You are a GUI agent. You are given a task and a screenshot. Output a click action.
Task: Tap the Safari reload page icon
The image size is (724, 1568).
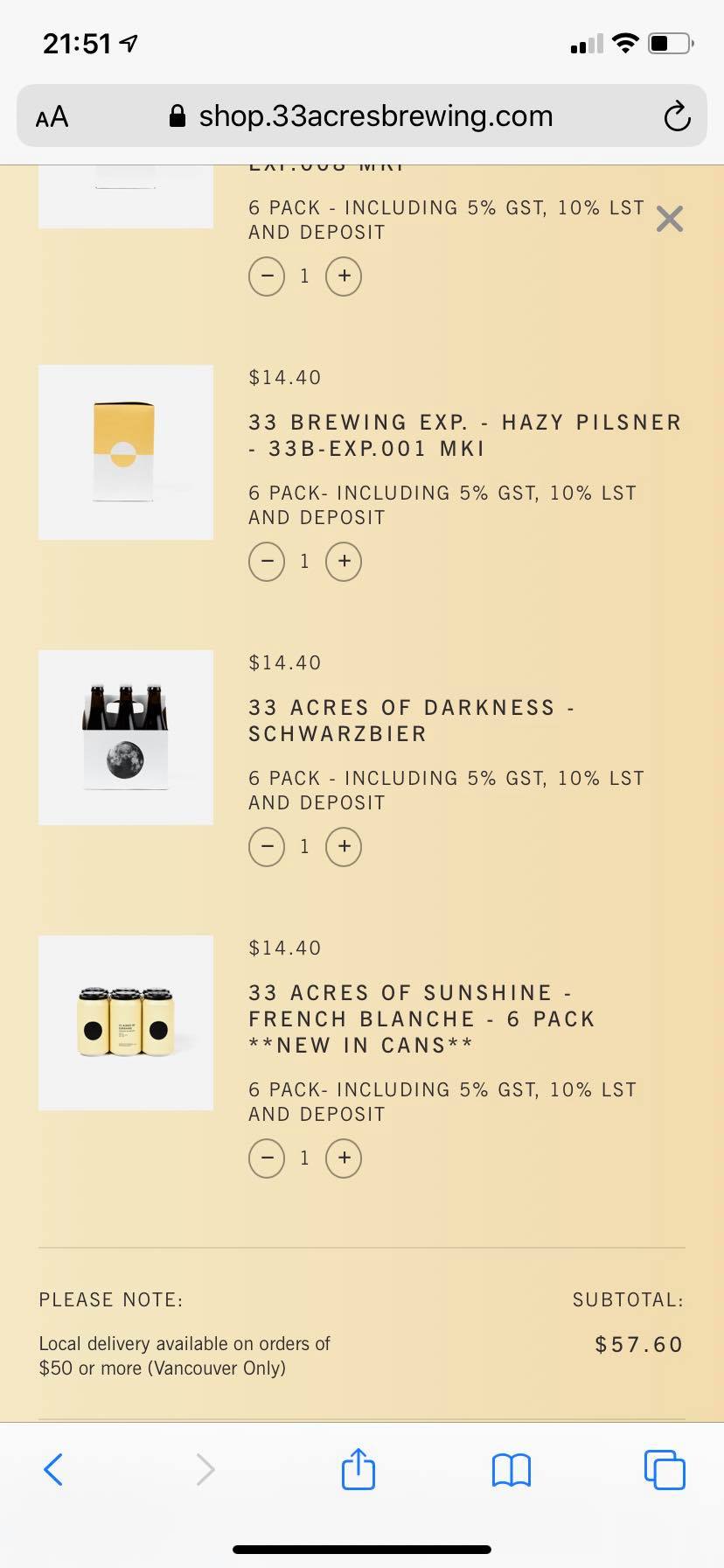pyautogui.click(x=677, y=116)
